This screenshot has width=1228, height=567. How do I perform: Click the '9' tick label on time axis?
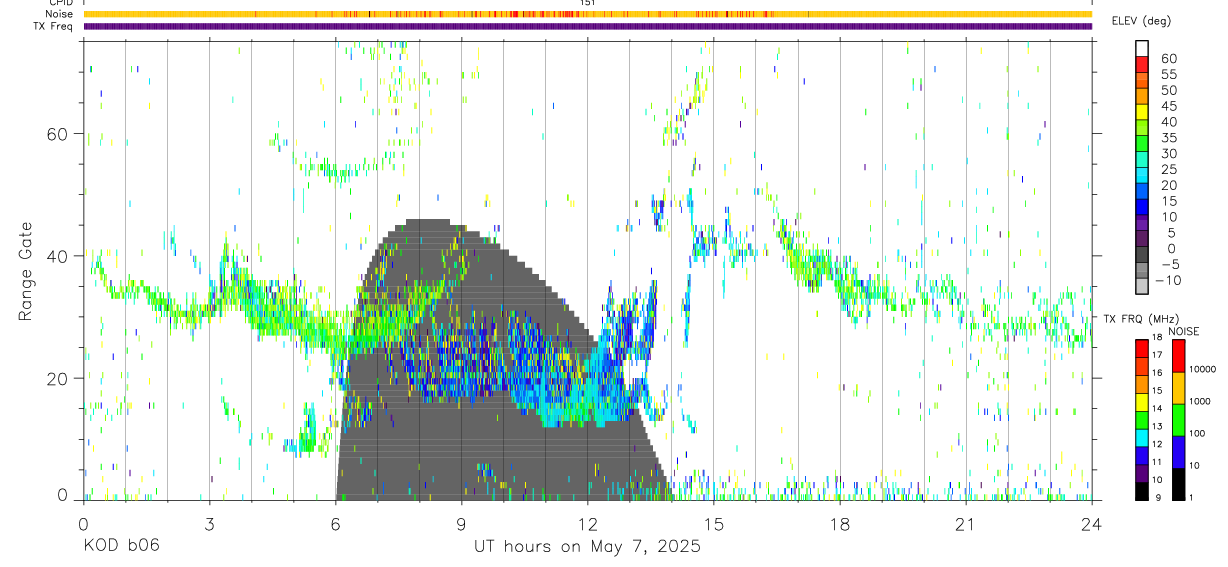click(461, 524)
